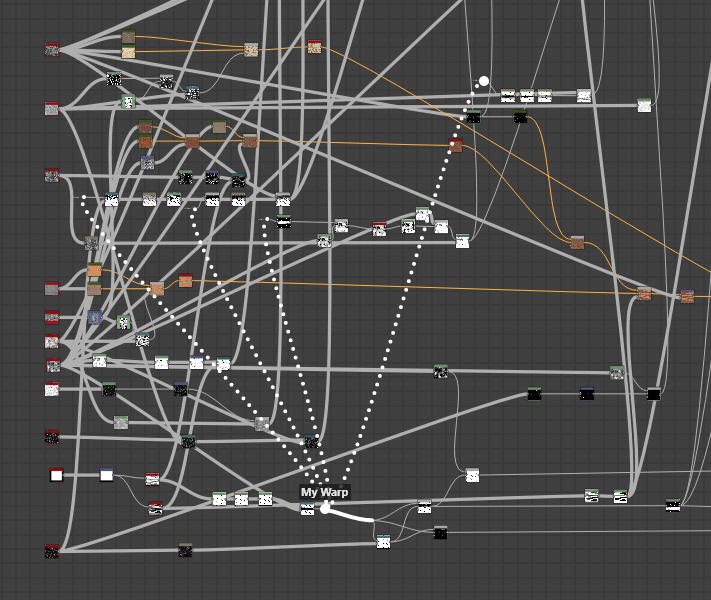Screen dimensions: 711x600
Task: Select the light green node right of the blue node
Action: (x=124, y=322)
